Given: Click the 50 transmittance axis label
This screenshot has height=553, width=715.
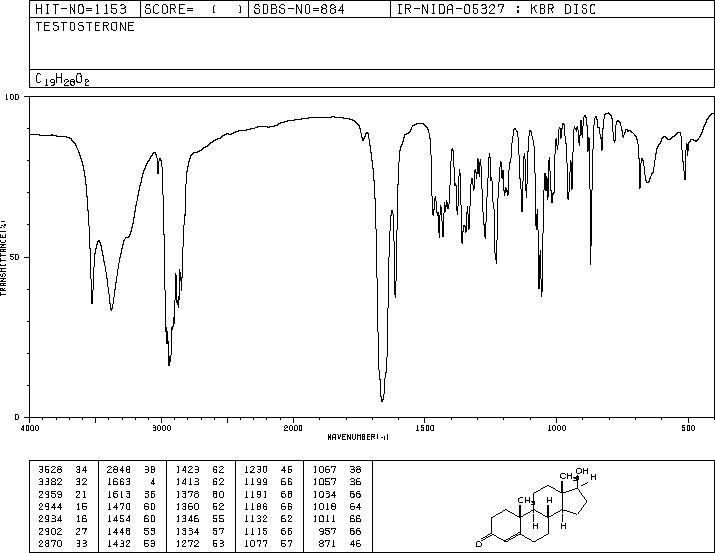Looking at the screenshot, I should pyautogui.click(x=16, y=257).
